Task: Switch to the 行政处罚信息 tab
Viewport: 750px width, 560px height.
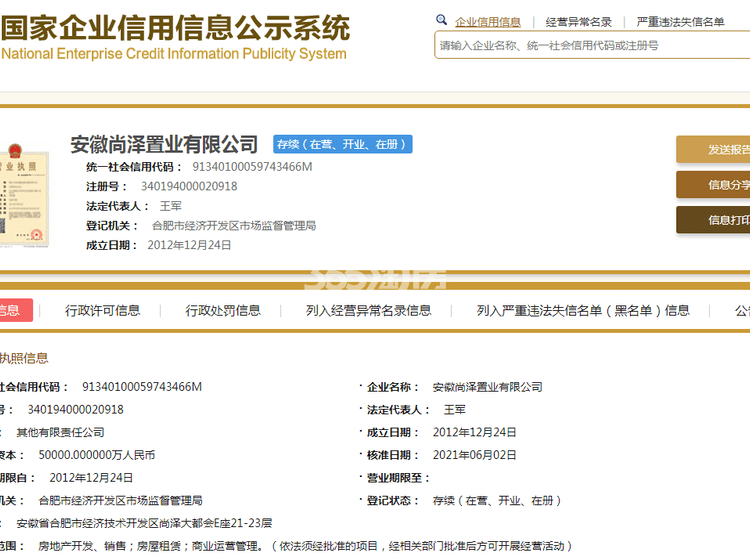Action: (223, 311)
